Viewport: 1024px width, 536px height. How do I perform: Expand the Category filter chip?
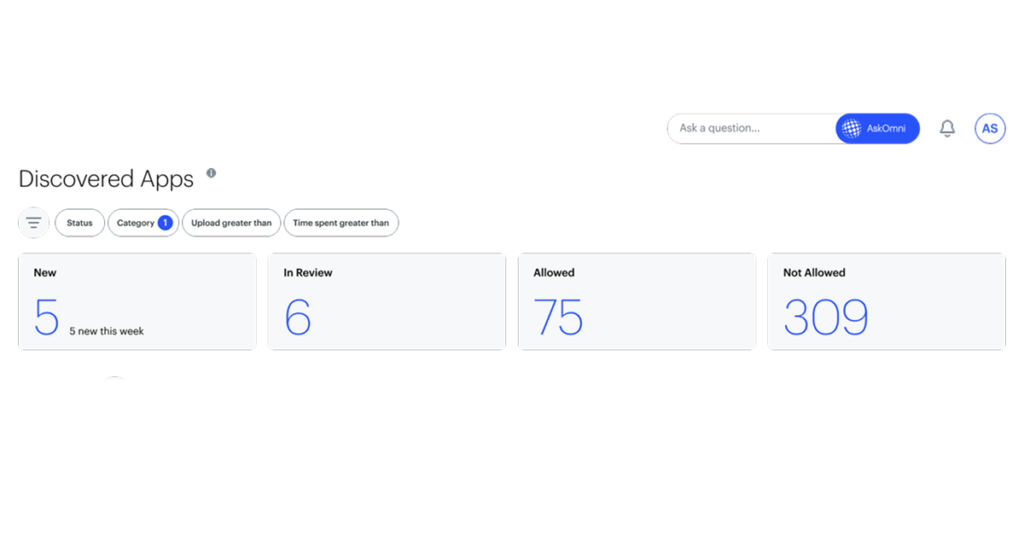[x=143, y=223]
